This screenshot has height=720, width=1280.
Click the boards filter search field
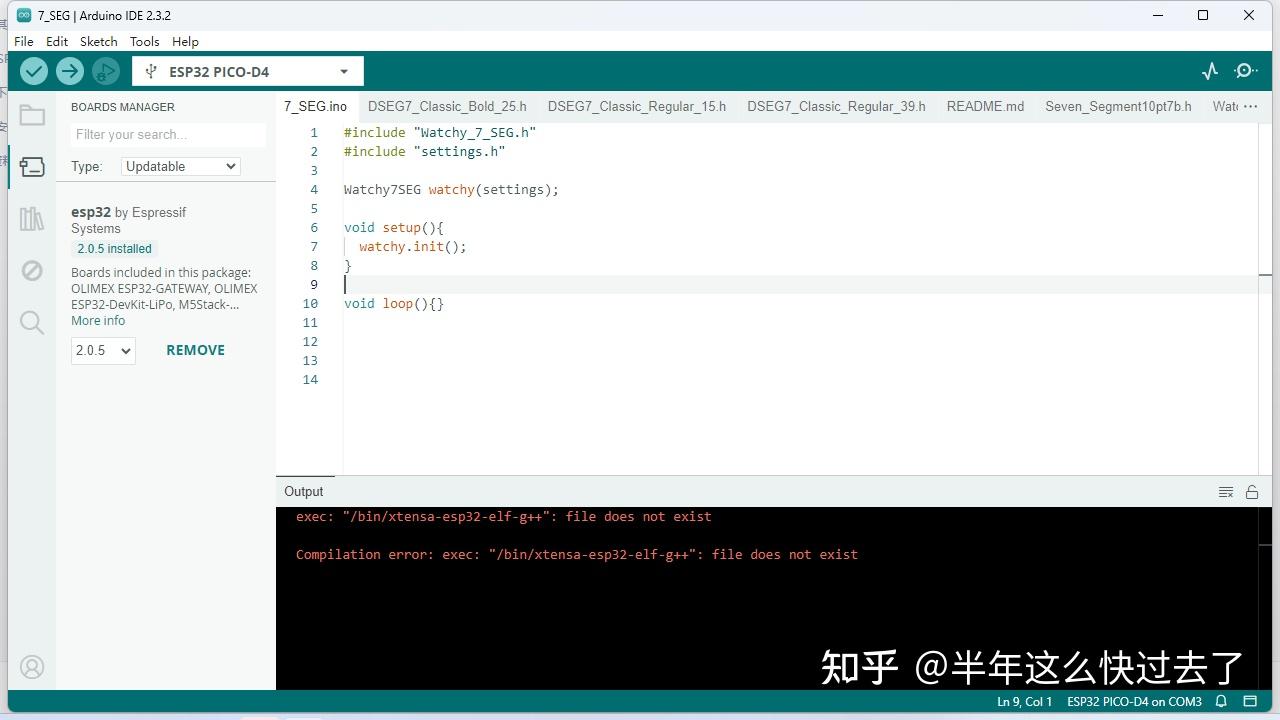coord(167,134)
